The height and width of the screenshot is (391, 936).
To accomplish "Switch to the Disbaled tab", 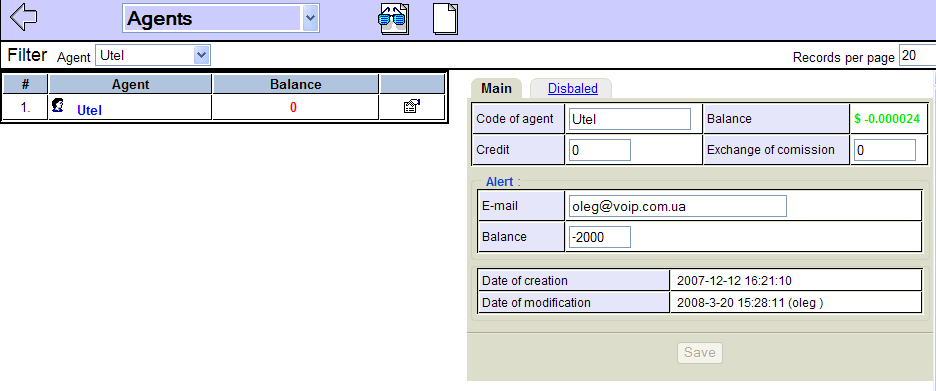I will tap(572, 88).
